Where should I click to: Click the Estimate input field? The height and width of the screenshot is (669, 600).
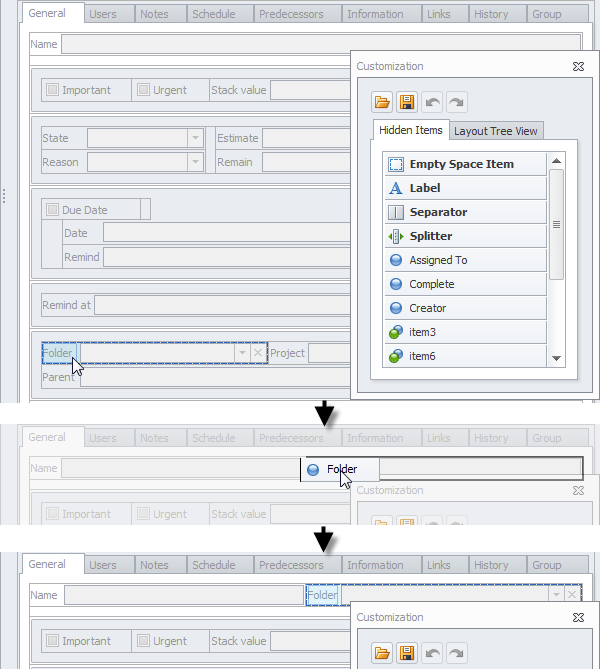305,138
